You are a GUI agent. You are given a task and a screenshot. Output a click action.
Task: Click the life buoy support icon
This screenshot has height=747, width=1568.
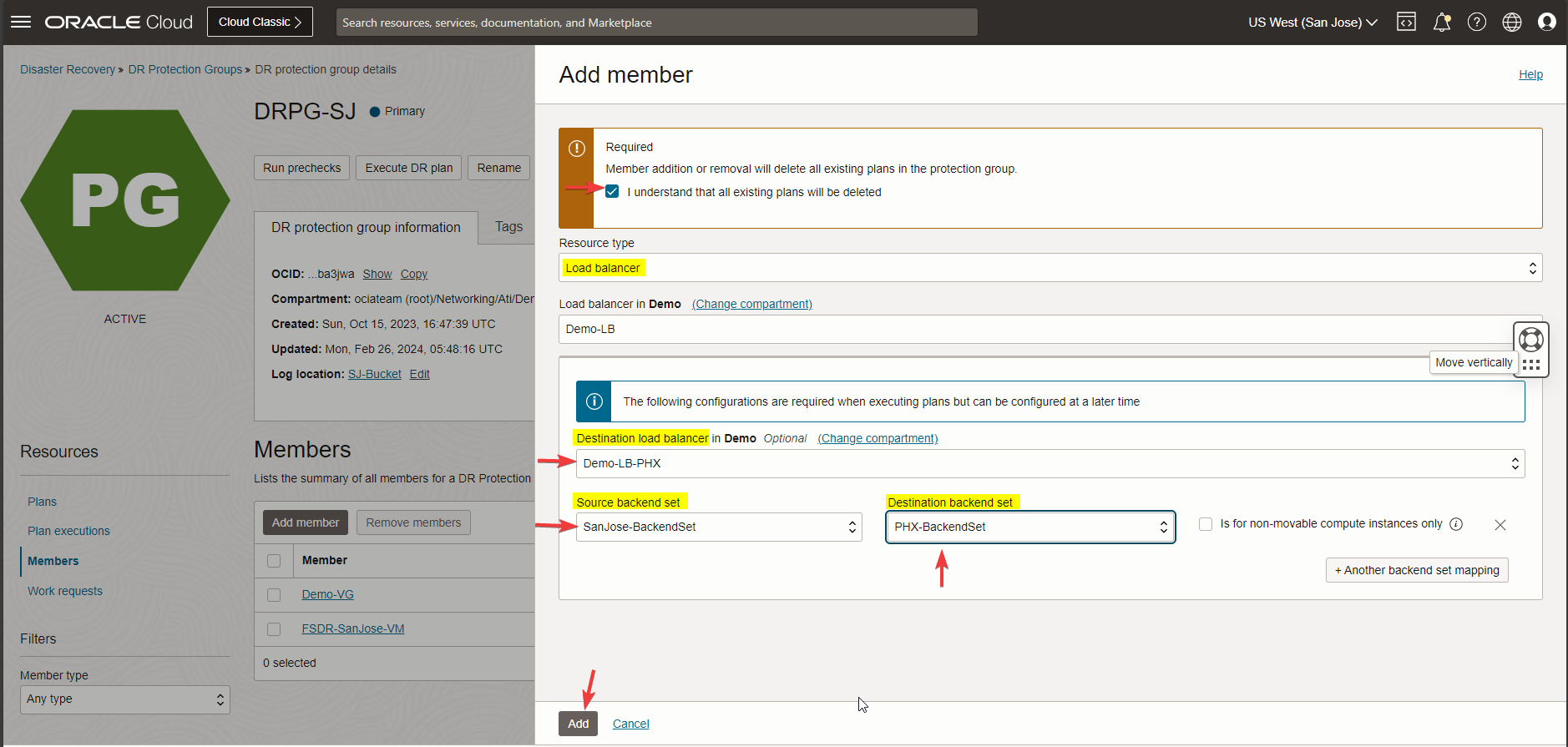tap(1530, 340)
